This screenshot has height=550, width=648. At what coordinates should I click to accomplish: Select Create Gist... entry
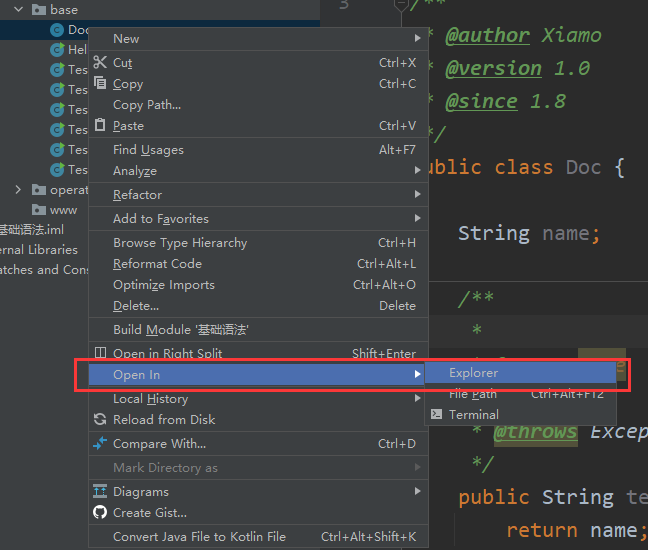click(x=259, y=513)
